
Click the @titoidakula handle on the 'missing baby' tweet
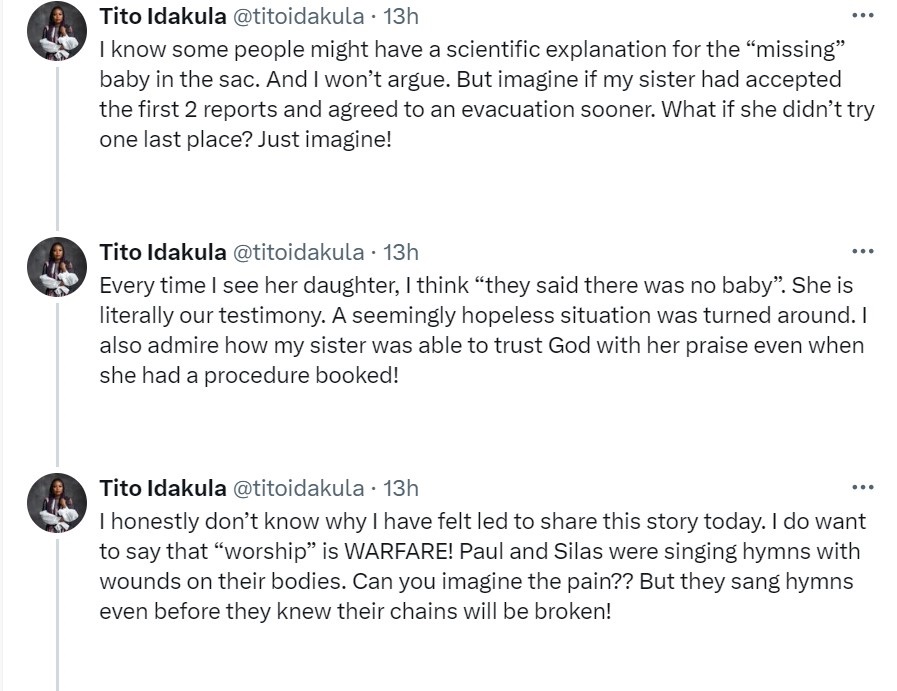pyautogui.click(x=298, y=16)
